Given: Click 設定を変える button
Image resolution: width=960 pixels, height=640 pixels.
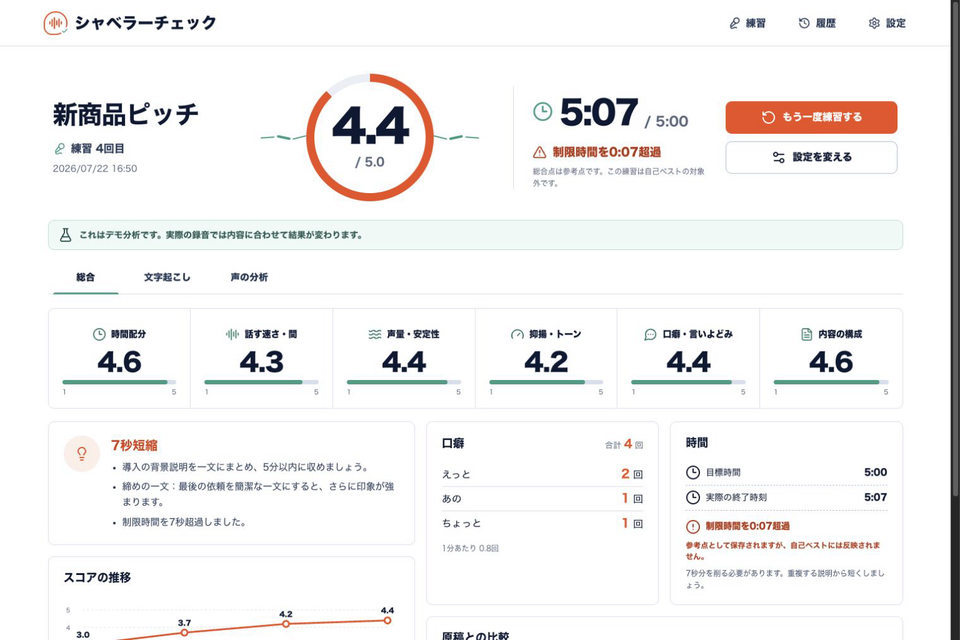Looking at the screenshot, I should (x=811, y=157).
